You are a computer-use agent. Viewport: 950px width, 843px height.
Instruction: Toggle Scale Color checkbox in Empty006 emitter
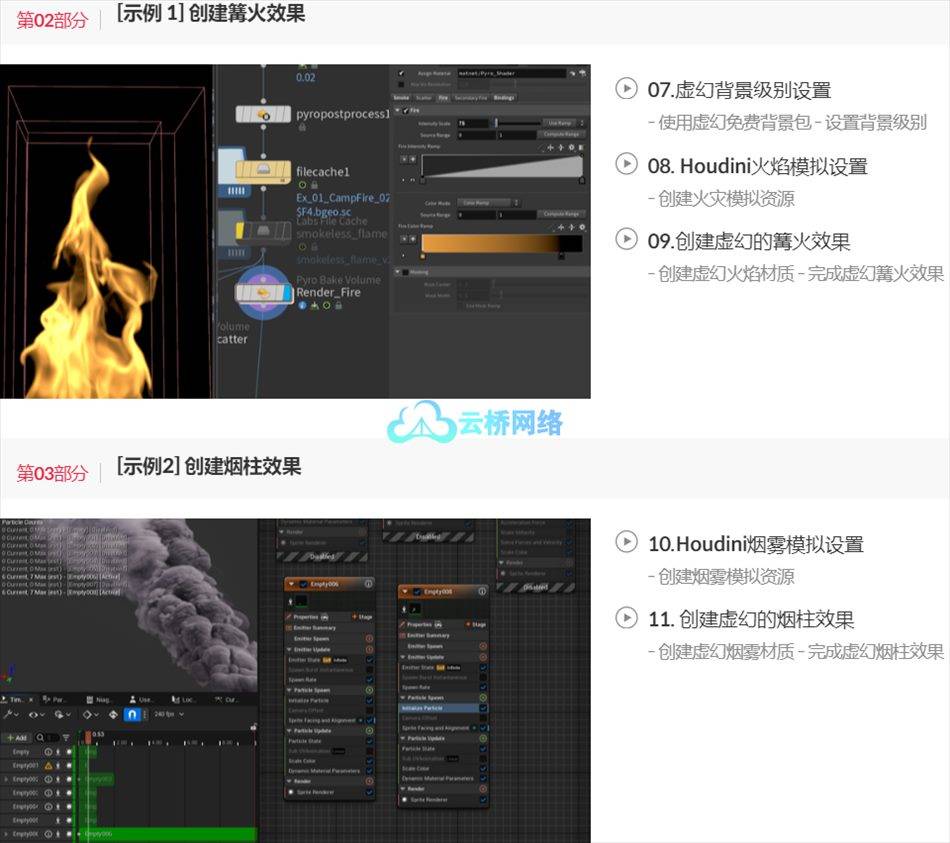(370, 761)
